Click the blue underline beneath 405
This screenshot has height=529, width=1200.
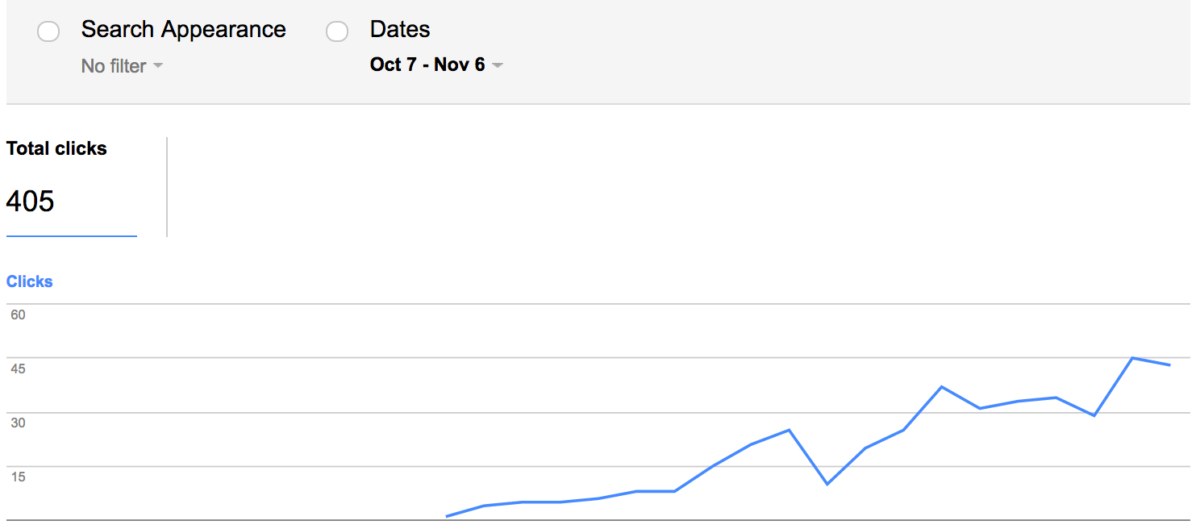coord(71,236)
